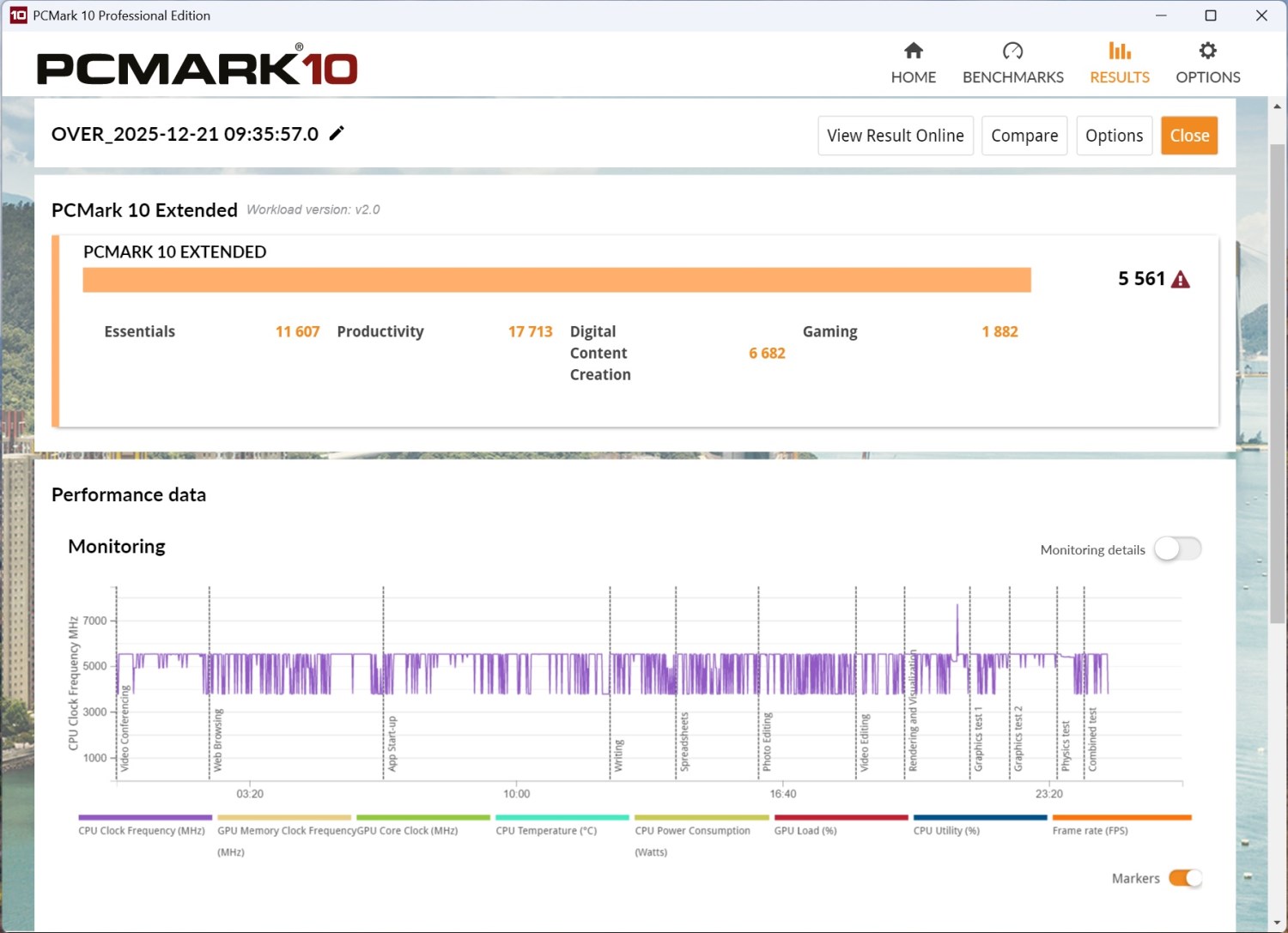This screenshot has height=933, width=1288.
Task: Open the Benchmarks gauge icon
Action: (x=1012, y=51)
